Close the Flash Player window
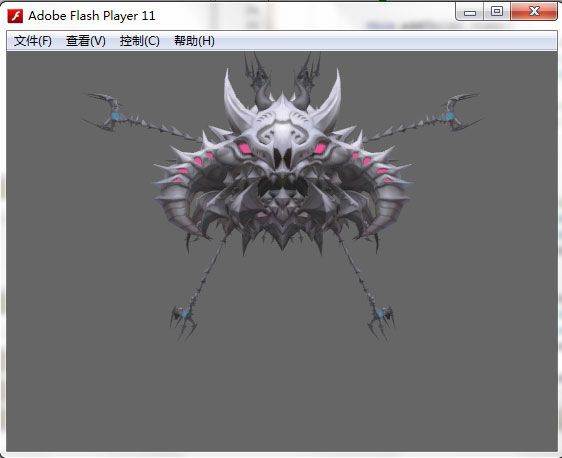The image size is (562, 458). pos(534,12)
